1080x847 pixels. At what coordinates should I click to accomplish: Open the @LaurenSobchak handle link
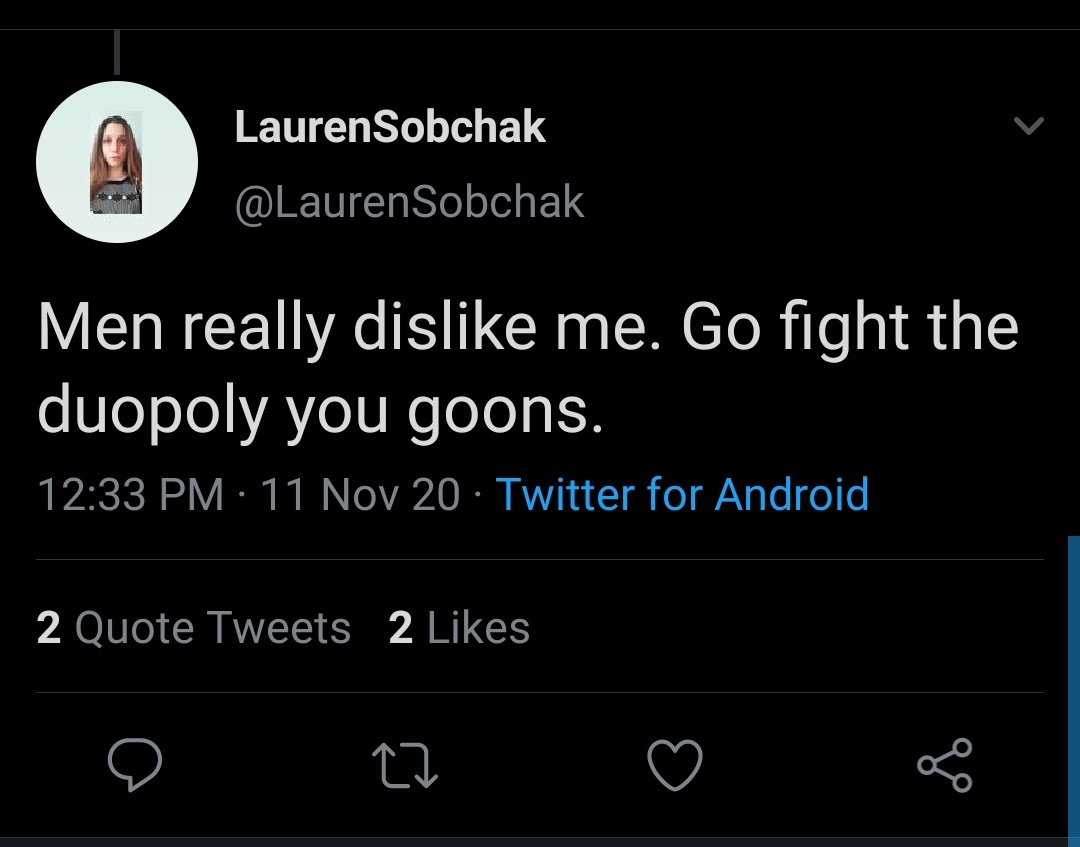coord(409,203)
